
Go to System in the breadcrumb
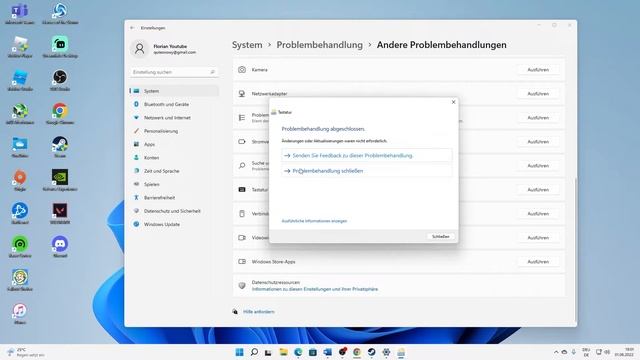(247, 45)
